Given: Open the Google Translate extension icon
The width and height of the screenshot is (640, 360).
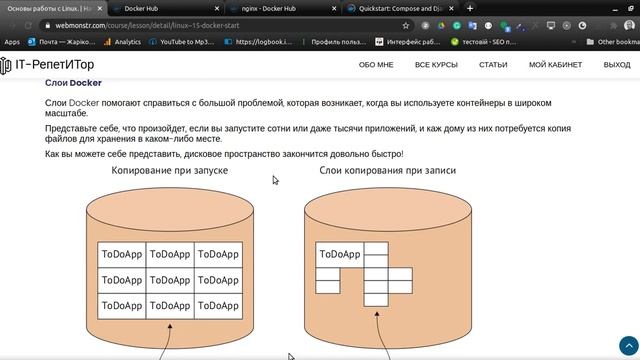Looking at the screenshot, I should coord(472,25).
